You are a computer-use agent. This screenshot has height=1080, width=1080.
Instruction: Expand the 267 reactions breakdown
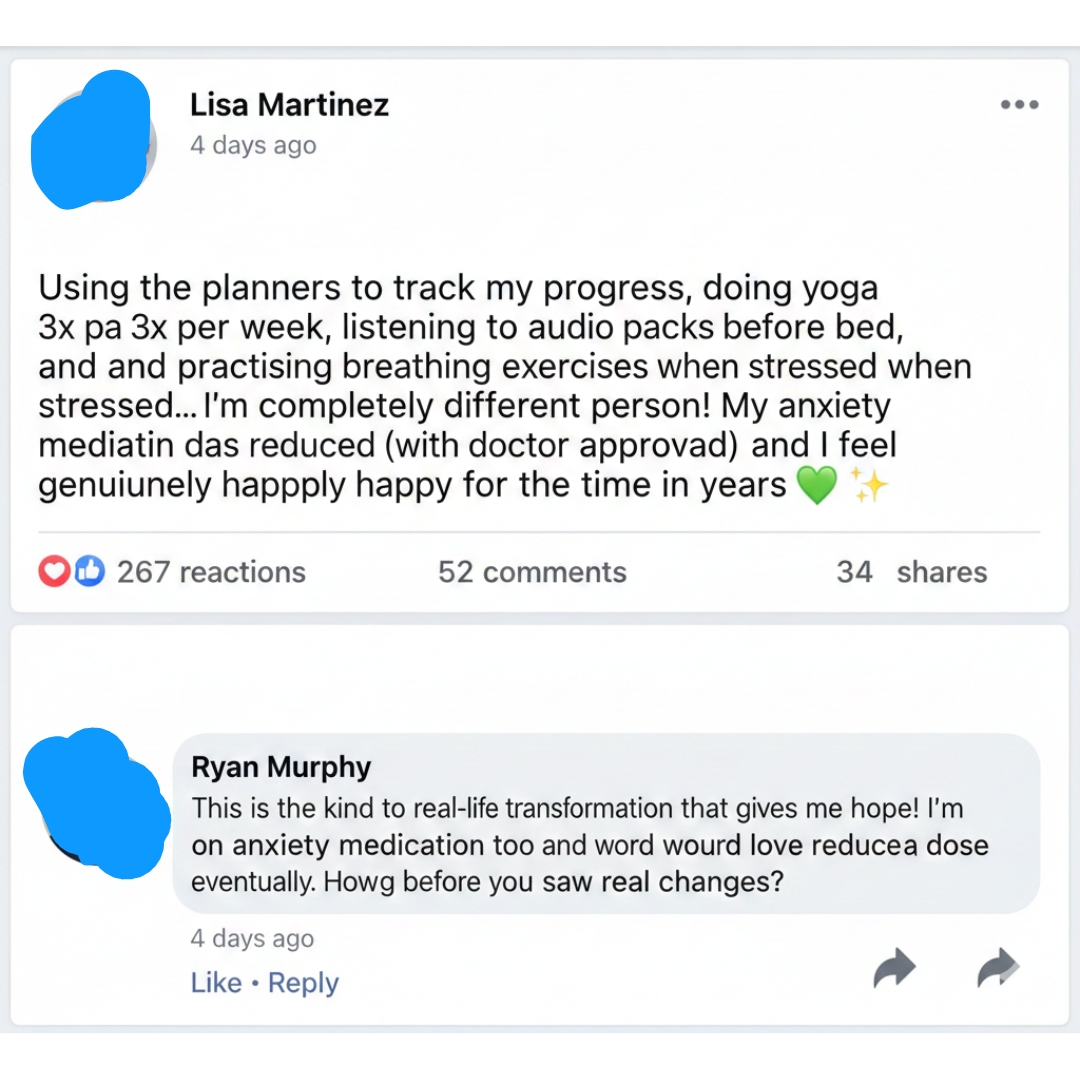click(x=211, y=572)
